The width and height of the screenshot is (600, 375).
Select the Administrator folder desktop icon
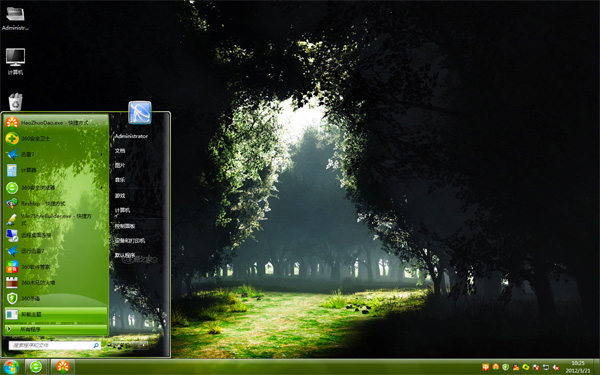[15, 18]
